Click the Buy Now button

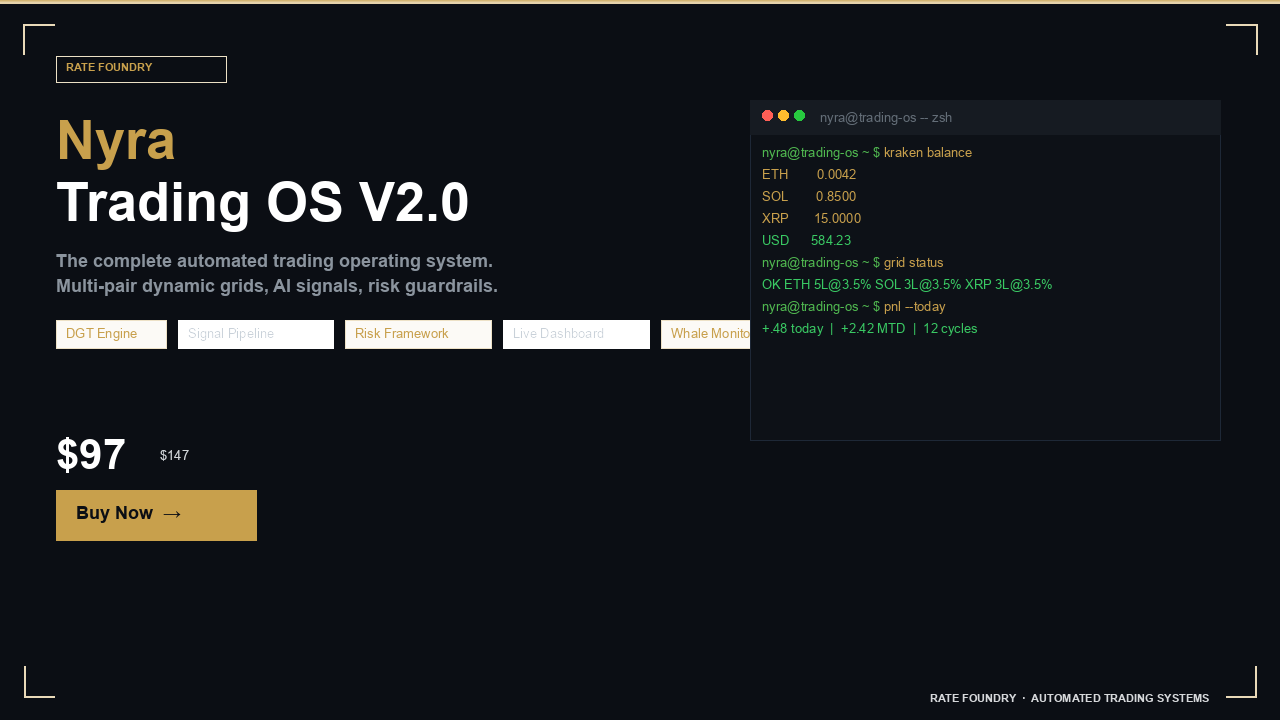[156, 515]
